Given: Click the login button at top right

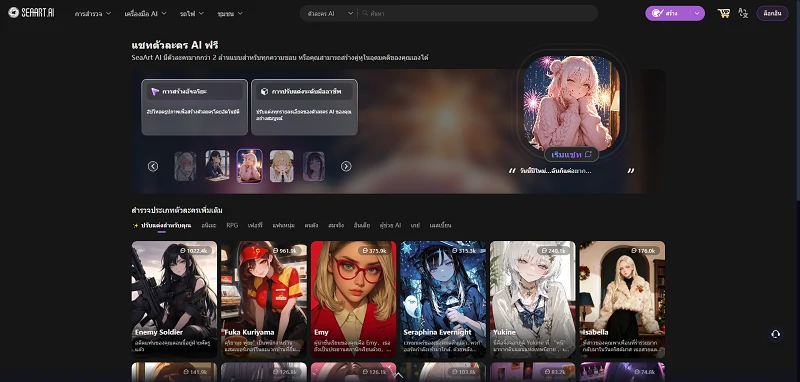Looking at the screenshot, I should coord(772,13).
